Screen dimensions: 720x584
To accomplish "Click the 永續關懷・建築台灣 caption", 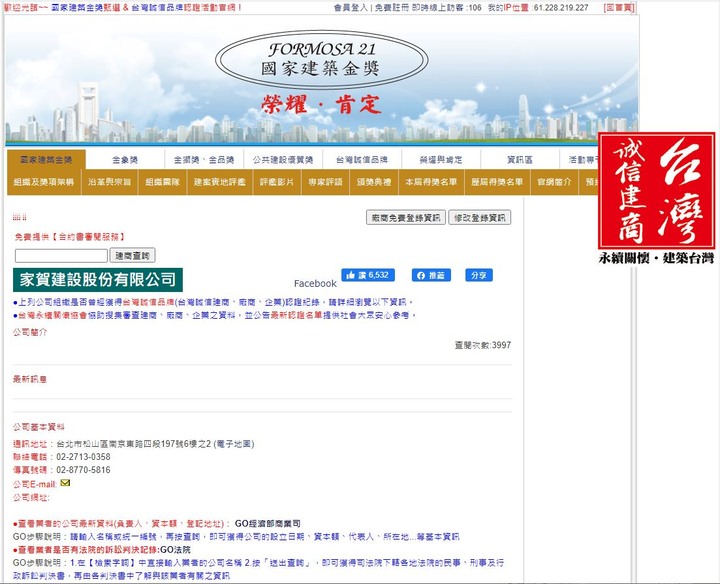I will [657, 258].
